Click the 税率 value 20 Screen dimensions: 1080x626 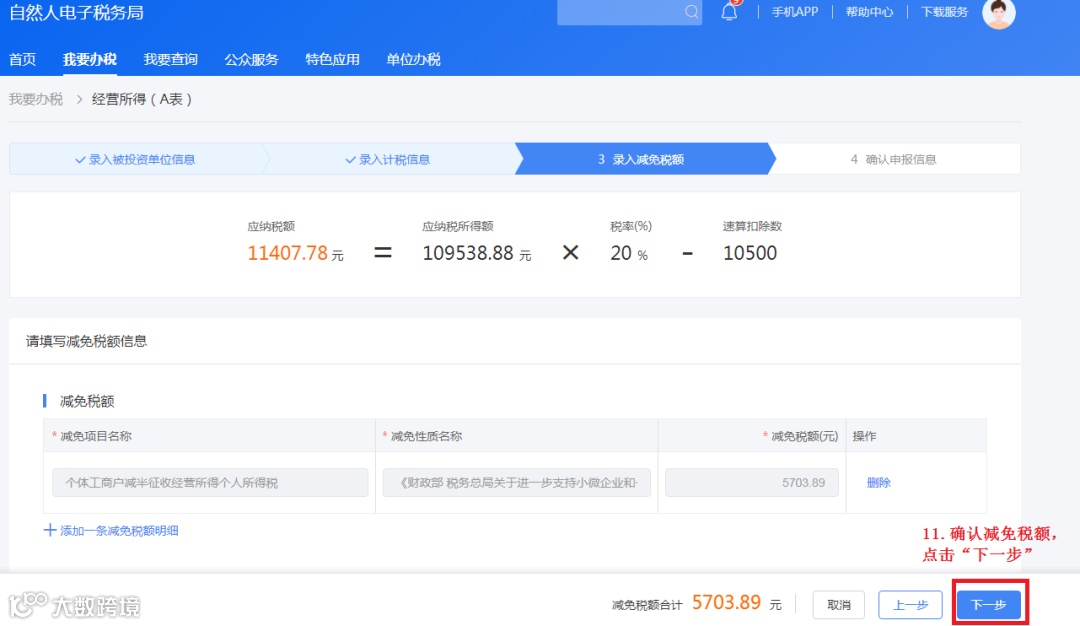[621, 253]
